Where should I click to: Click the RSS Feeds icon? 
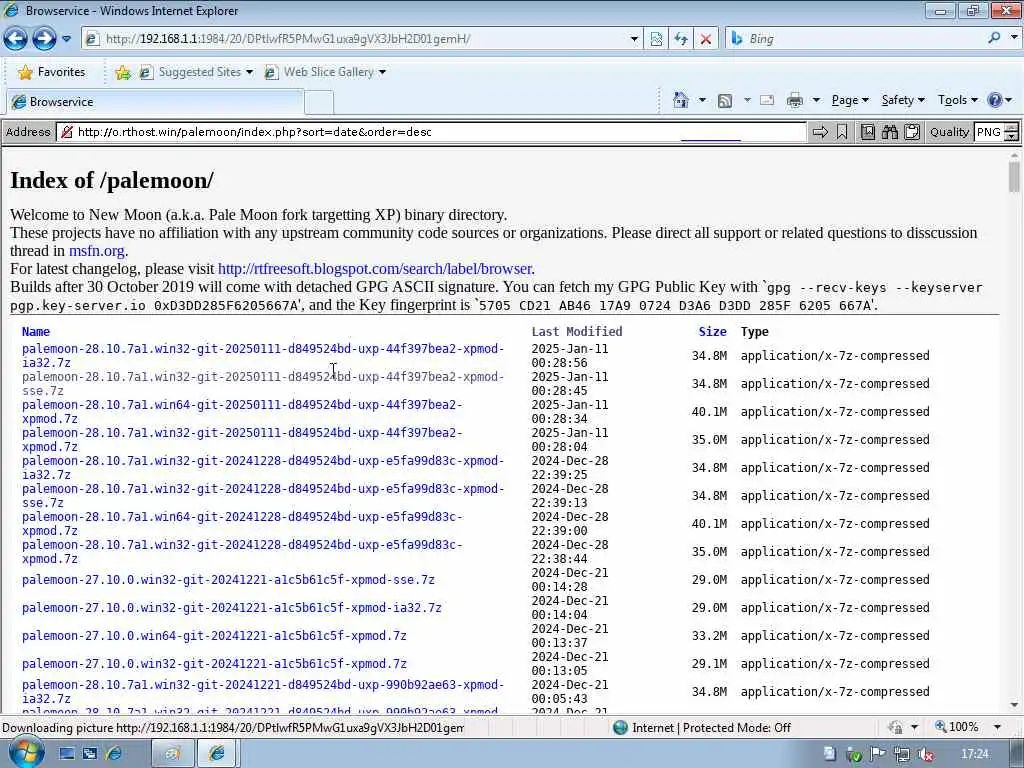[x=725, y=101]
